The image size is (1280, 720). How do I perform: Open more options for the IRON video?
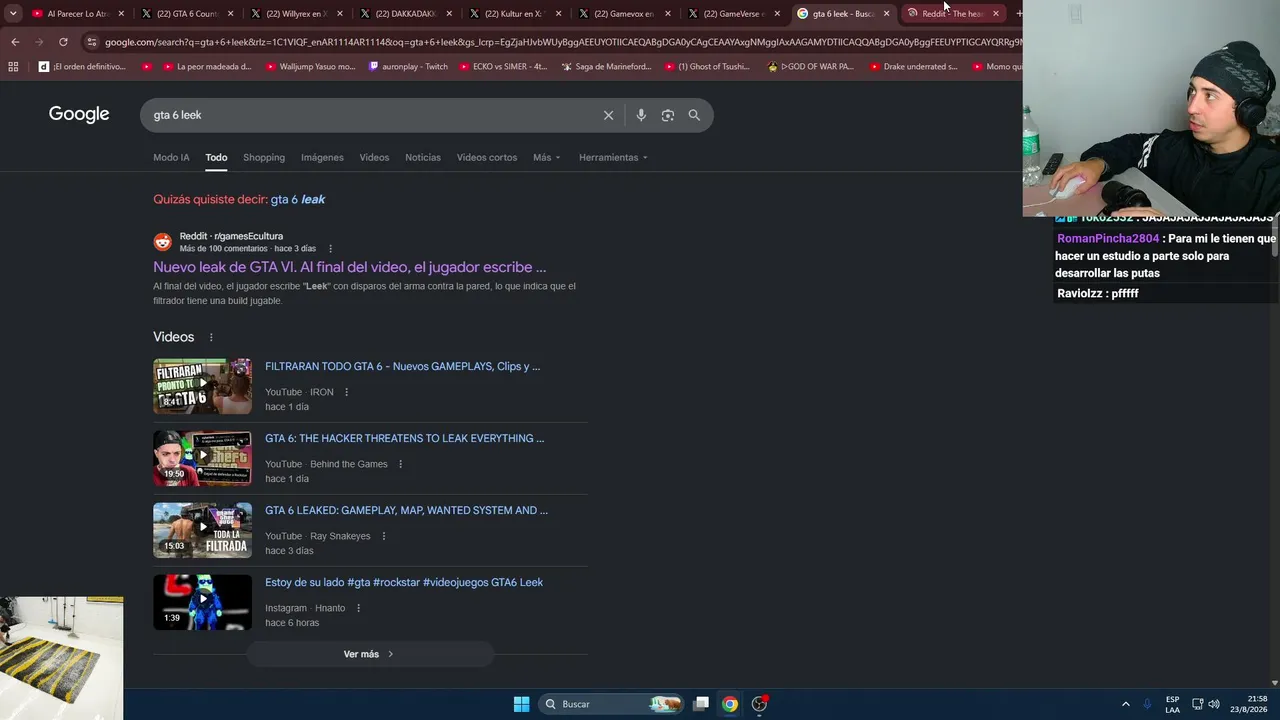click(347, 392)
